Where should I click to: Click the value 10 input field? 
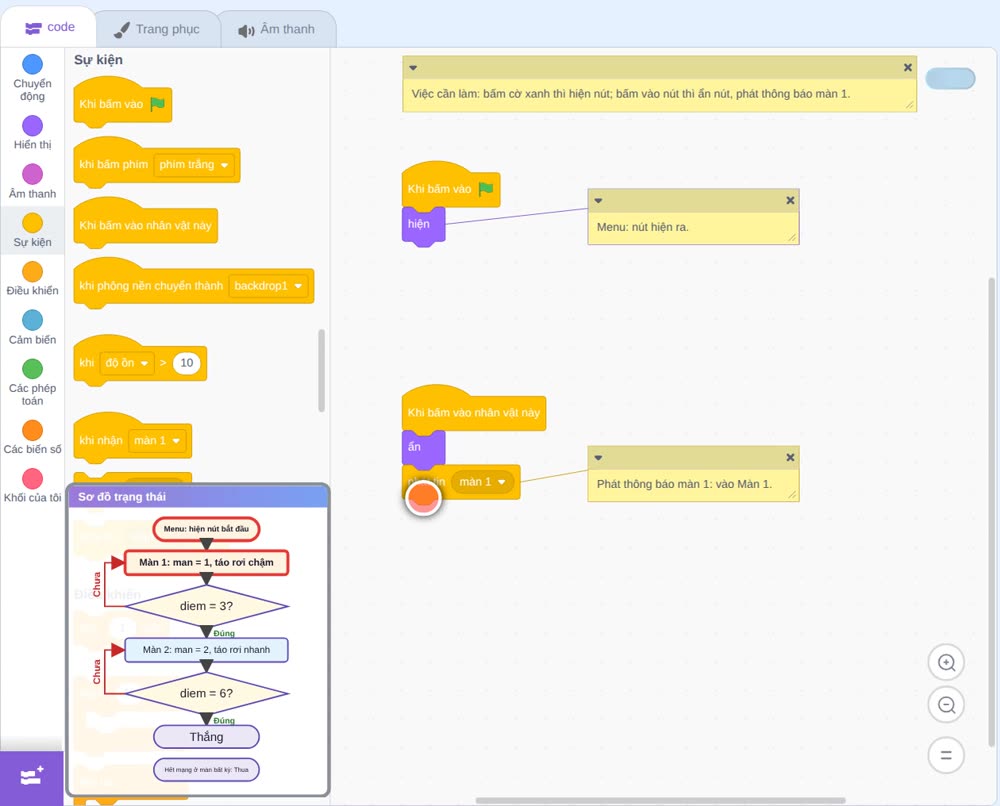[x=187, y=363]
